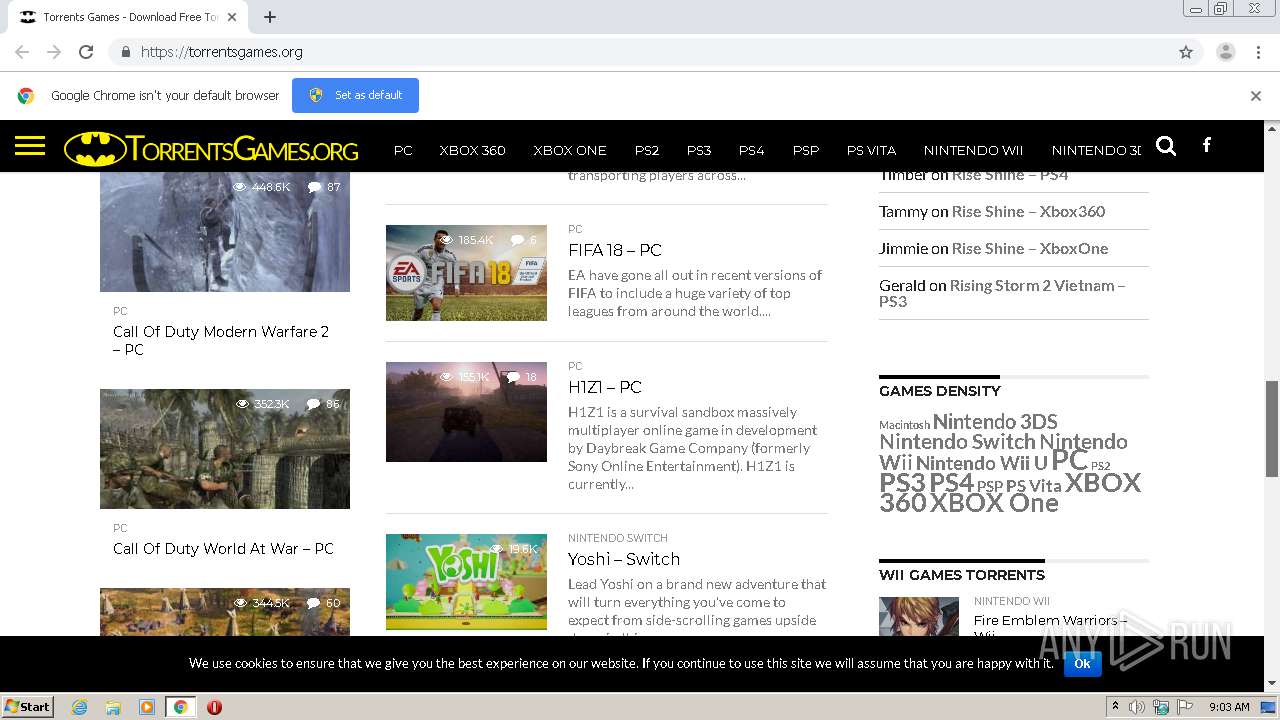Click PC category label above FIFA 18

pos(575,229)
